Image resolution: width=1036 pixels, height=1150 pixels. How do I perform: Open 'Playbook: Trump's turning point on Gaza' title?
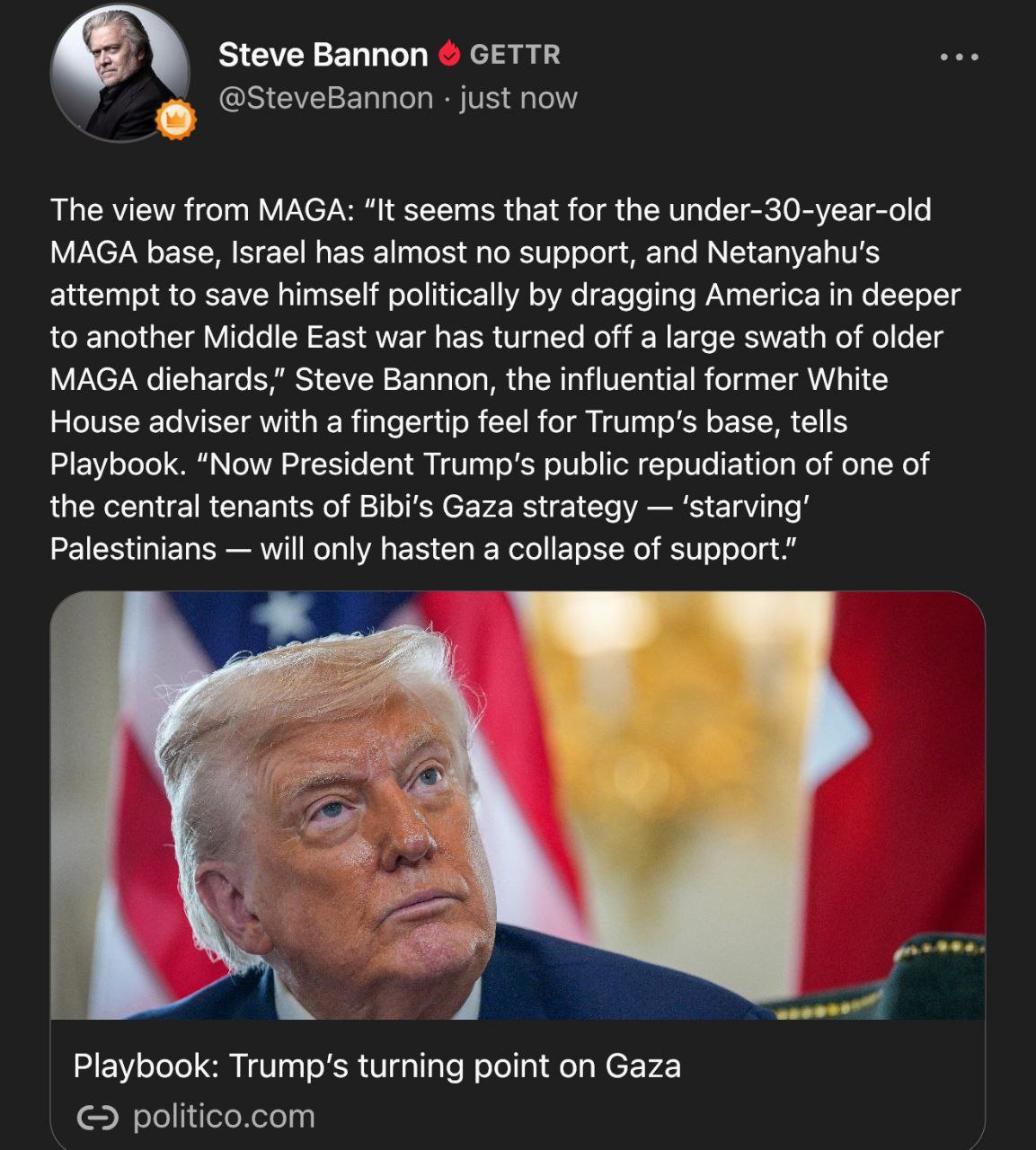(376, 1066)
